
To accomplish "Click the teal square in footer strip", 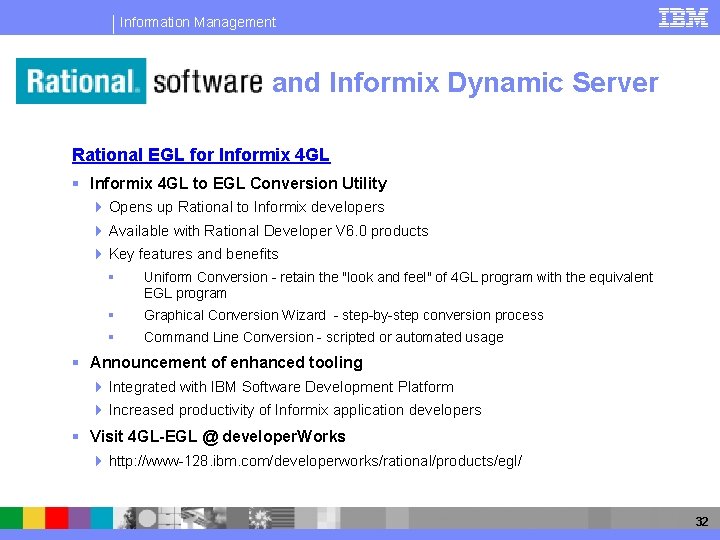I will tap(101, 518).
